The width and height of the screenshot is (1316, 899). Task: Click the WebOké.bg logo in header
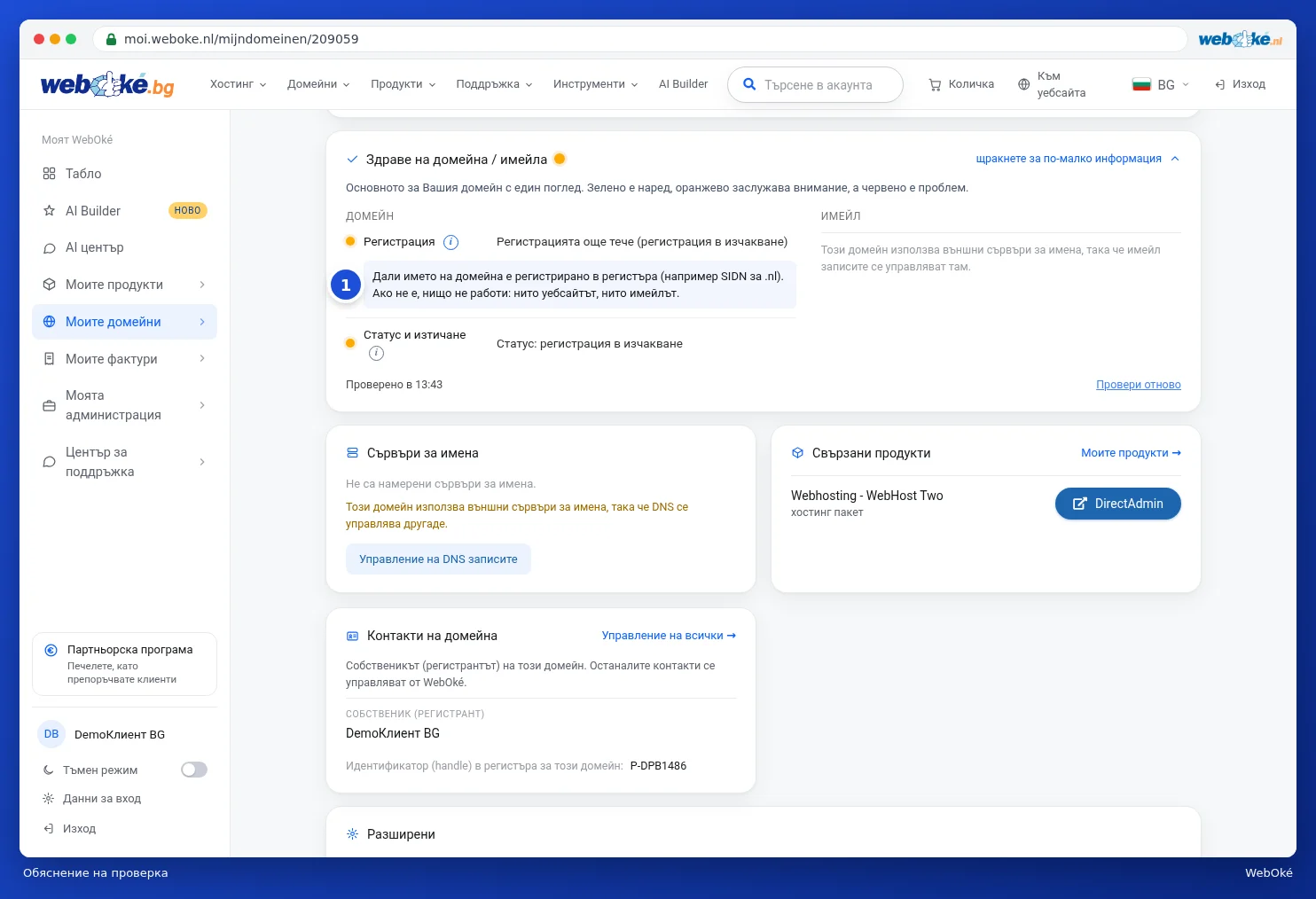point(107,84)
